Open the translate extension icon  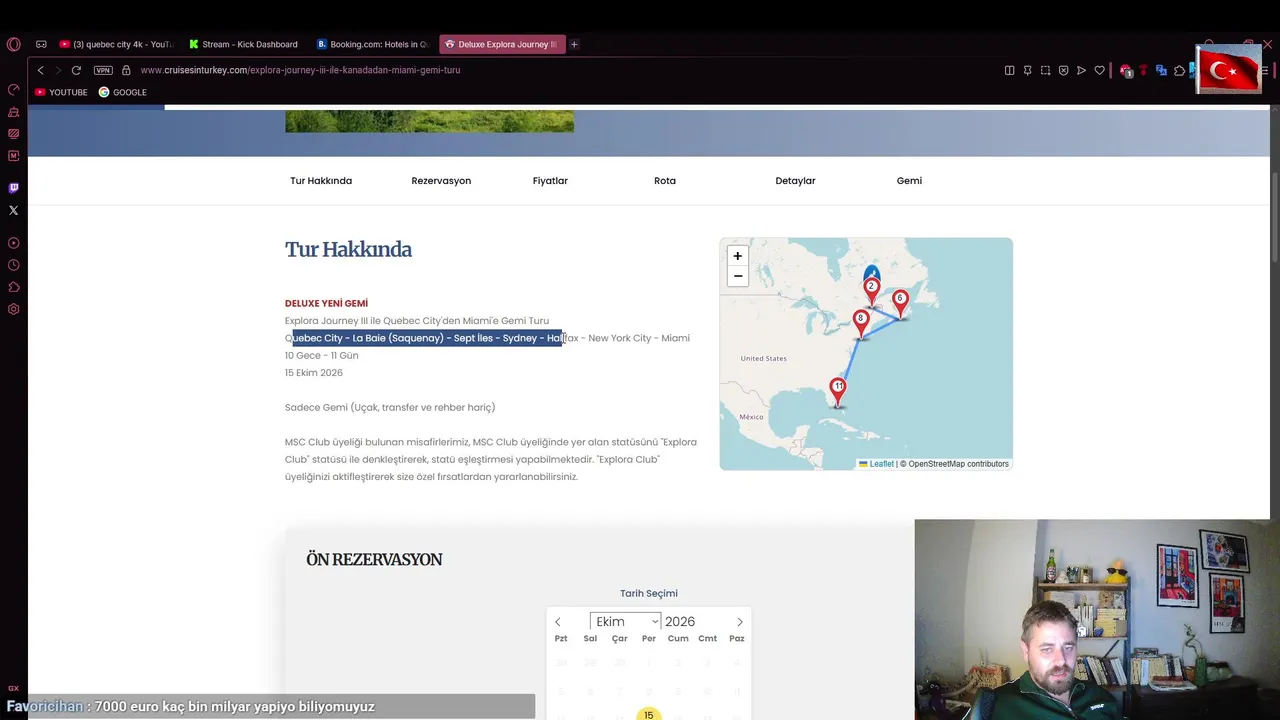pyautogui.click(x=1161, y=70)
